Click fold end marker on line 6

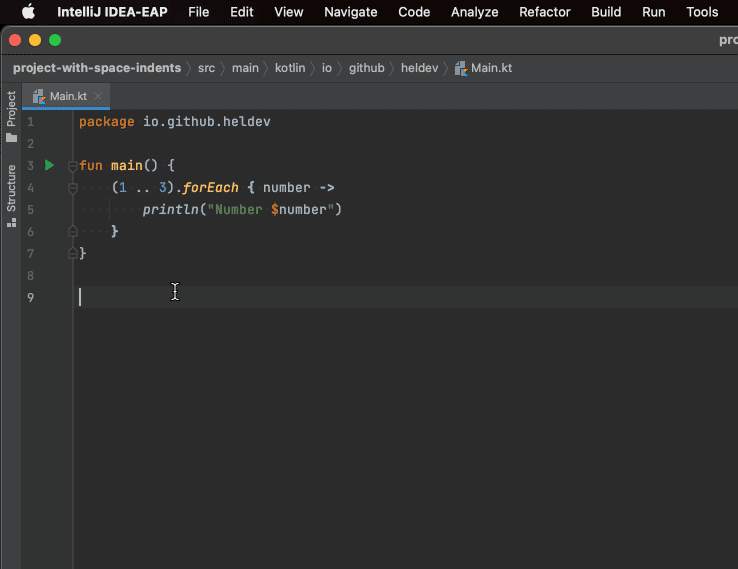coord(72,231)
